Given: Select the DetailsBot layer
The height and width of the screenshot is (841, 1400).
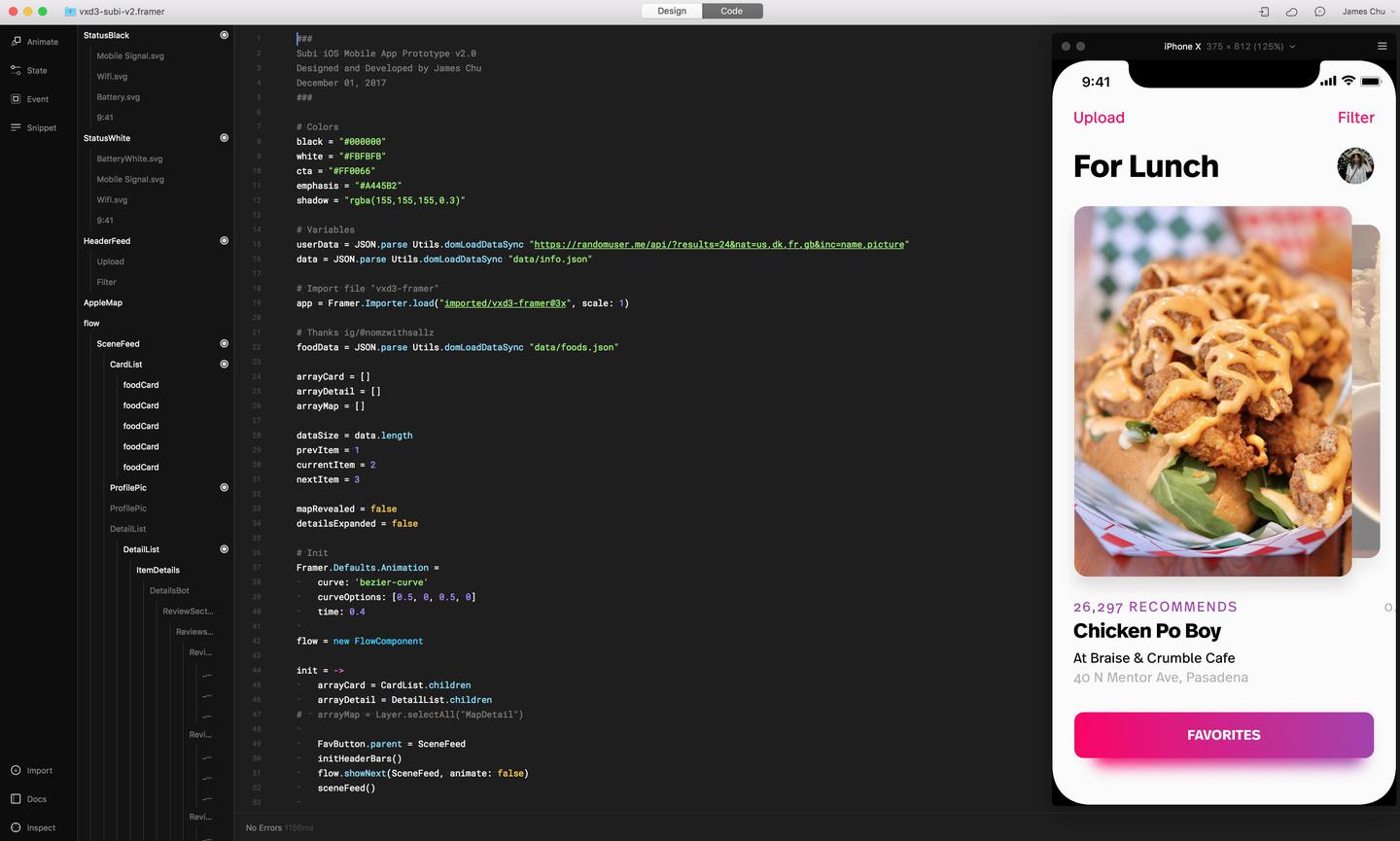Looking at the screenshot, I should click(169, 590).
